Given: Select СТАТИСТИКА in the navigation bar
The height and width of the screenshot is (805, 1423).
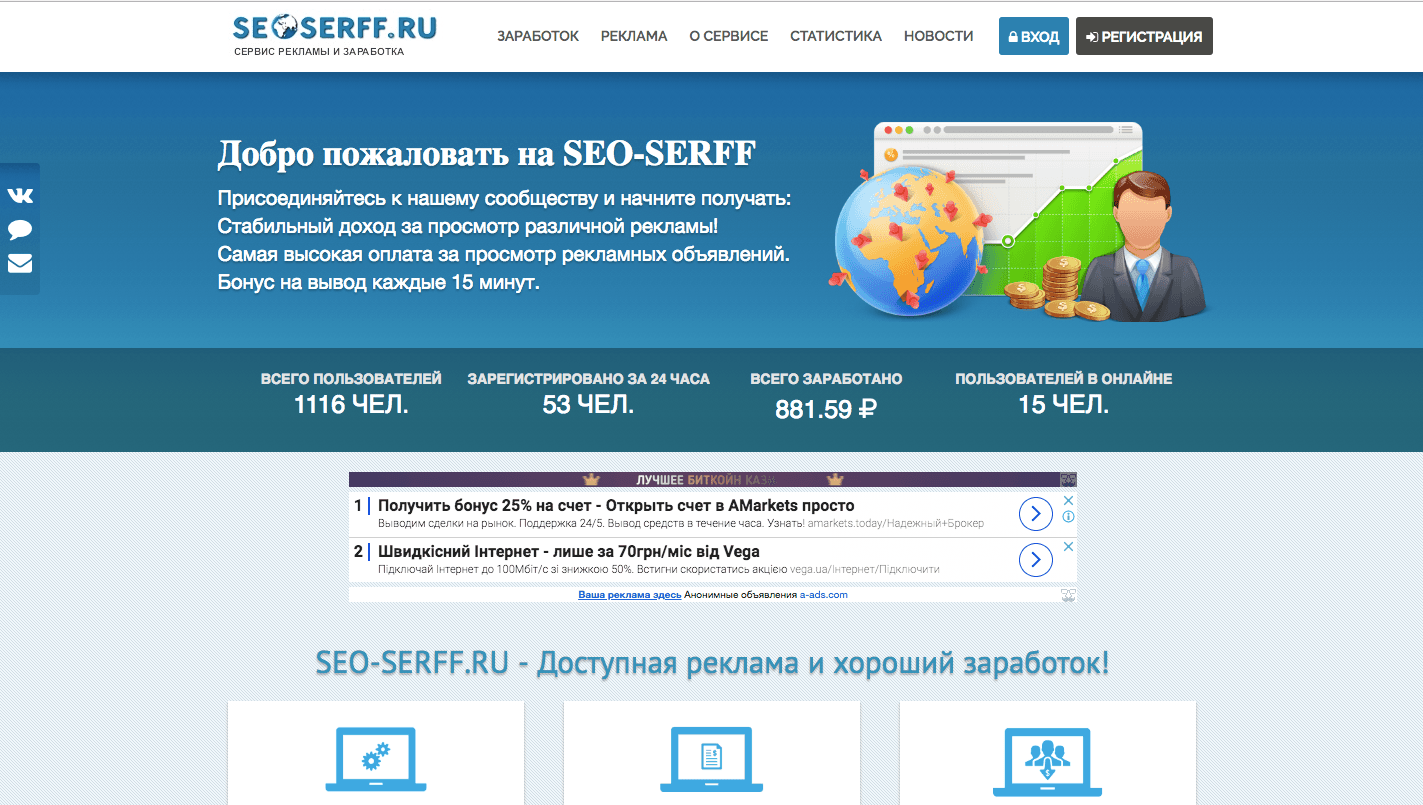Looking at the screenshot, I should tap(836, 35).
